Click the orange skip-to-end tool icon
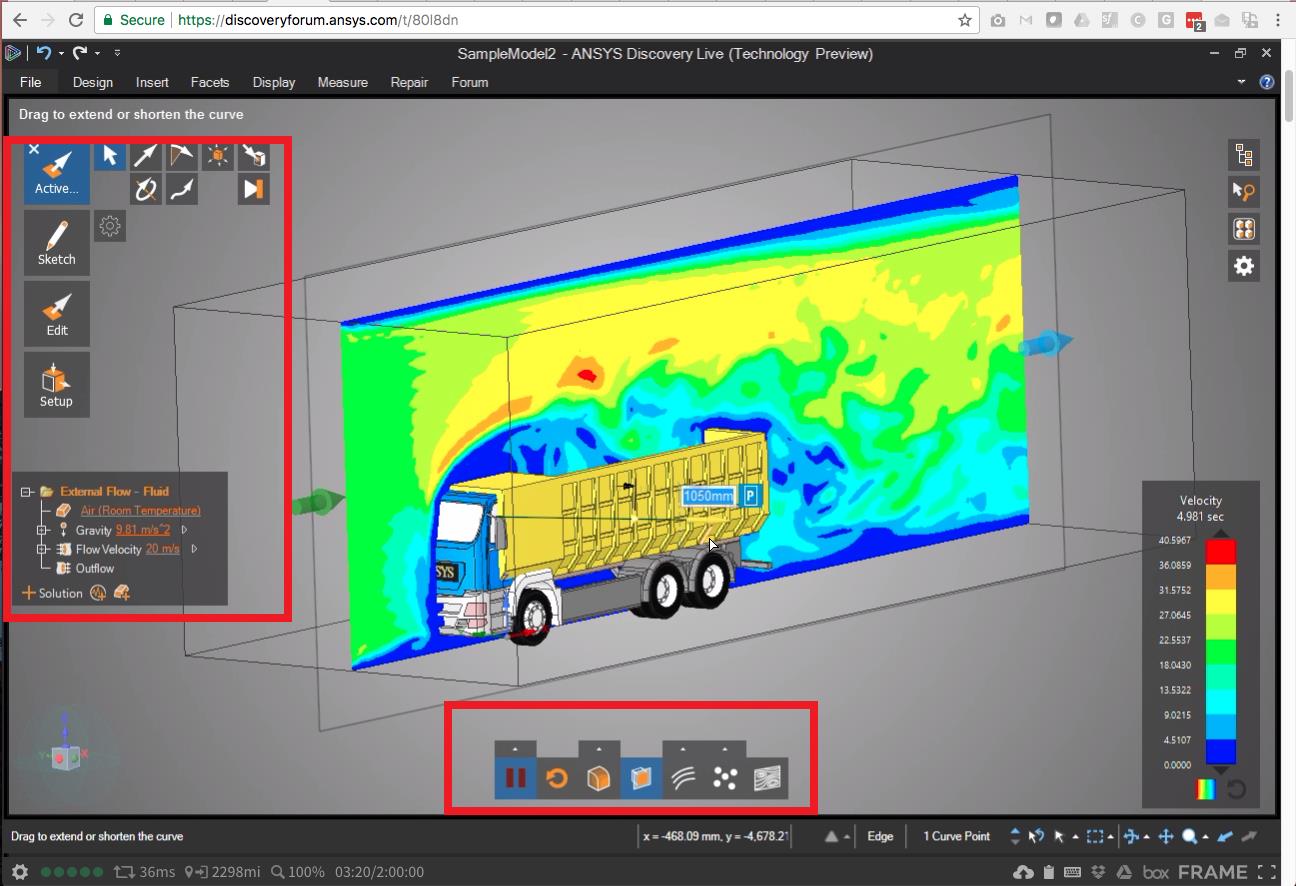The width and height of the screenshot is (1296, 886). click(254, 188)
